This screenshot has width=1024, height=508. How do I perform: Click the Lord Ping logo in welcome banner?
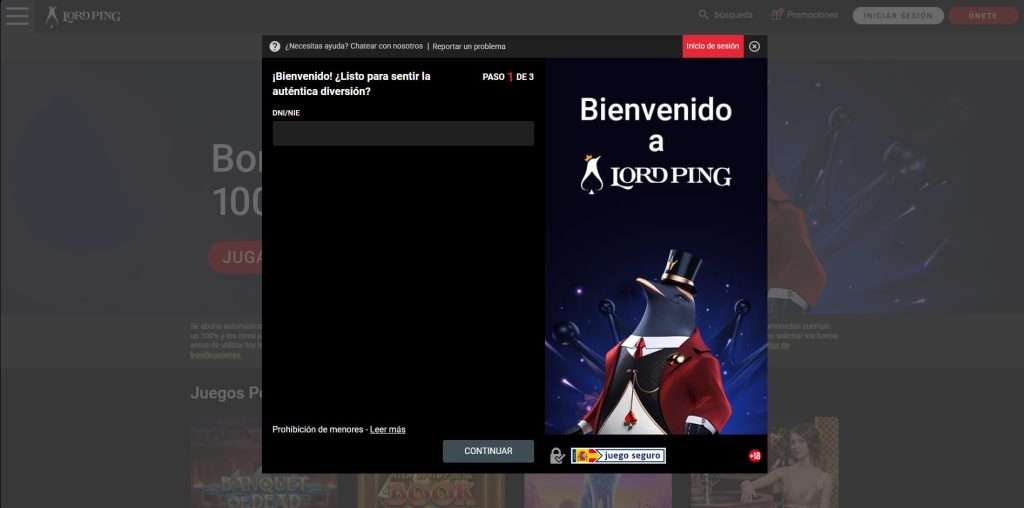656,174
